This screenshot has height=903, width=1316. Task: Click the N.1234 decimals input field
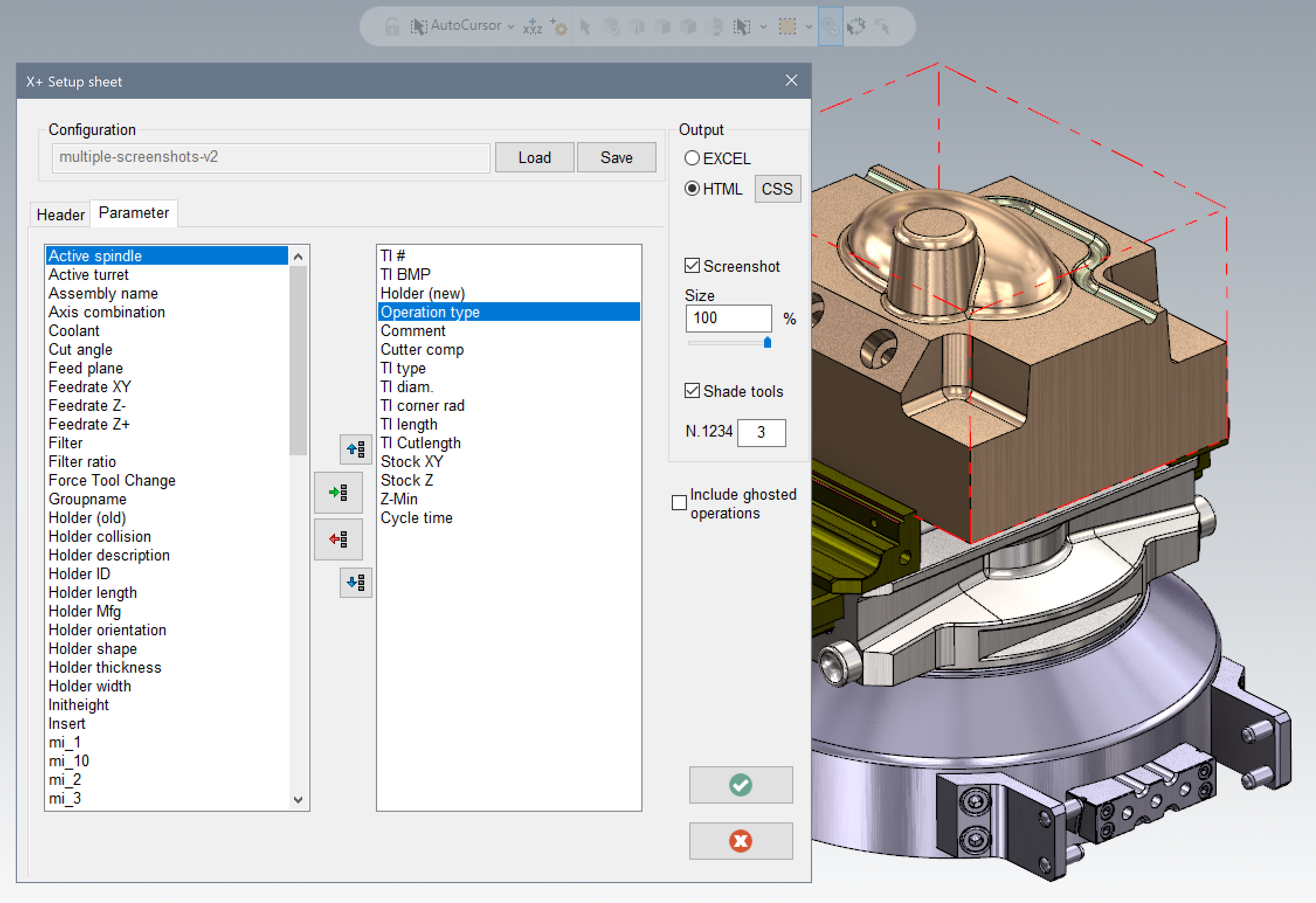click(x=761, y=433)
